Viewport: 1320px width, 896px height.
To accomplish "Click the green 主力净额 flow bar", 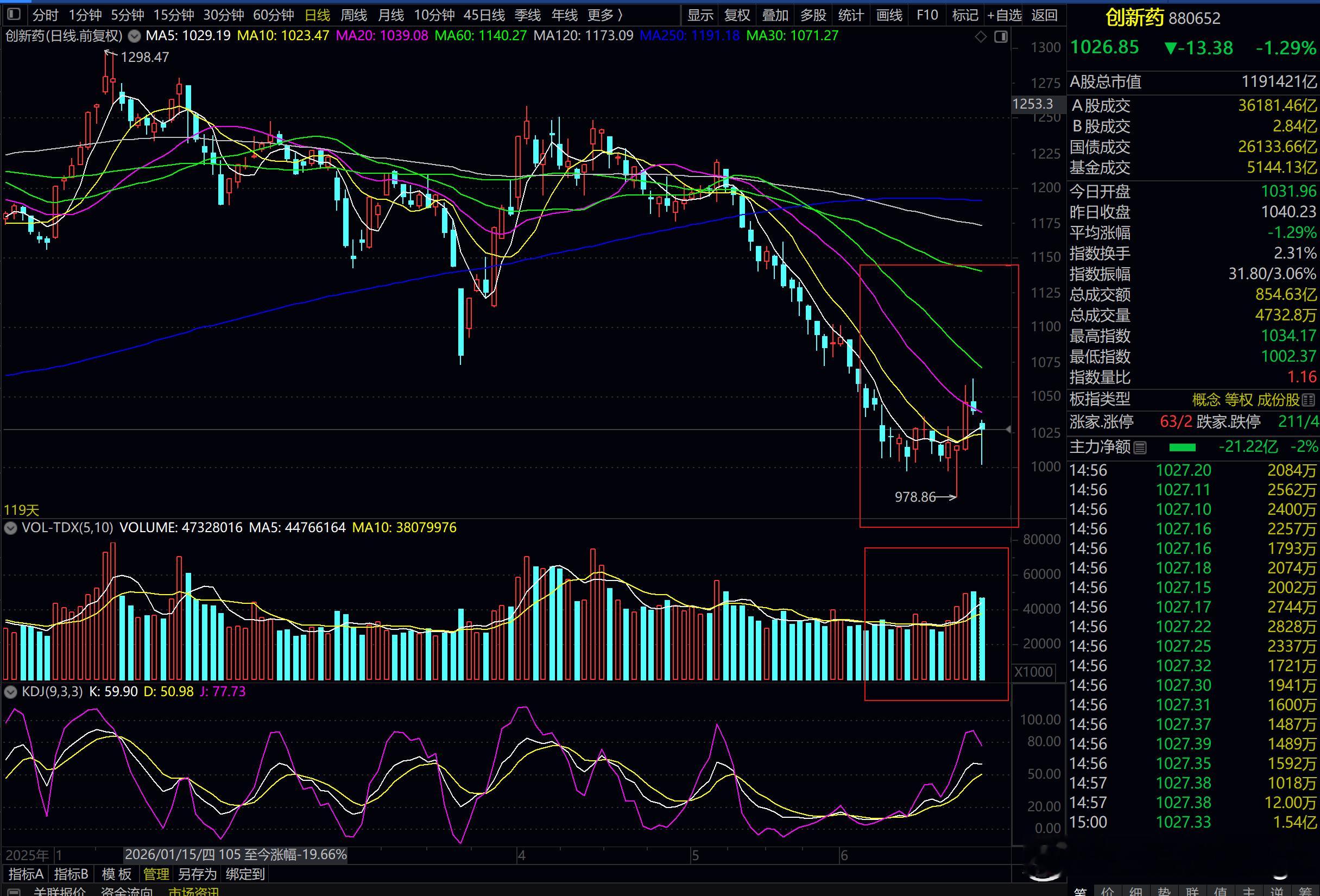I will 1183,447.
